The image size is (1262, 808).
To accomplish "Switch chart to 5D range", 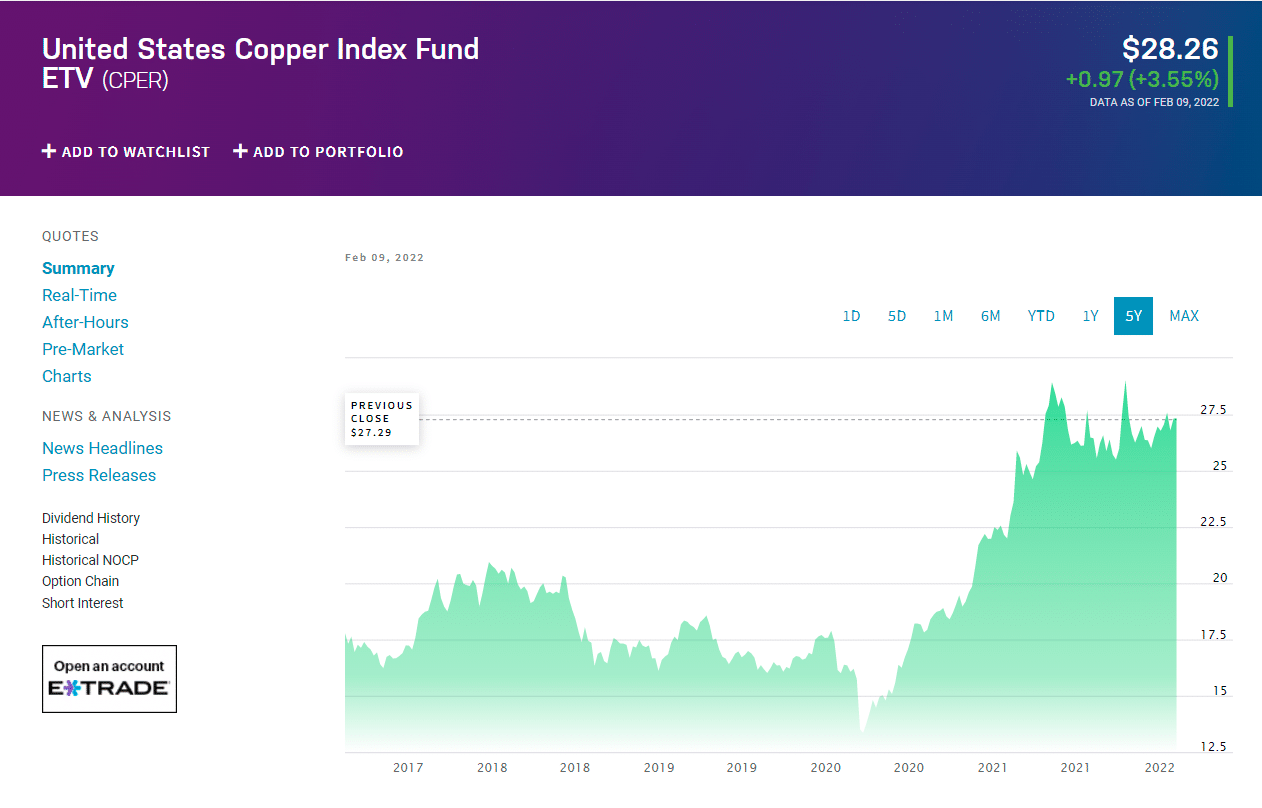I will (x=897, y=316).
